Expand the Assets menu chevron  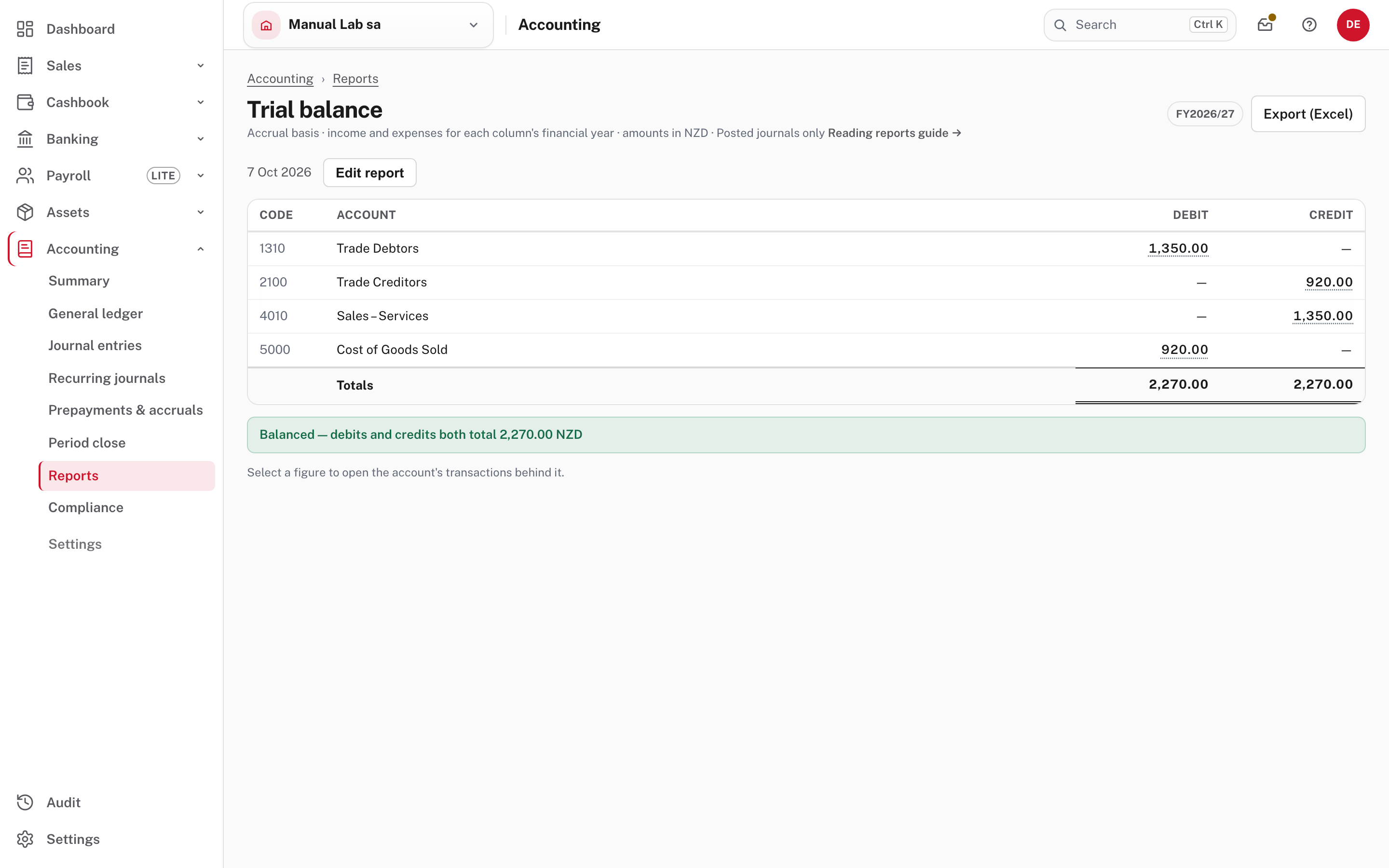click(201, 212)
